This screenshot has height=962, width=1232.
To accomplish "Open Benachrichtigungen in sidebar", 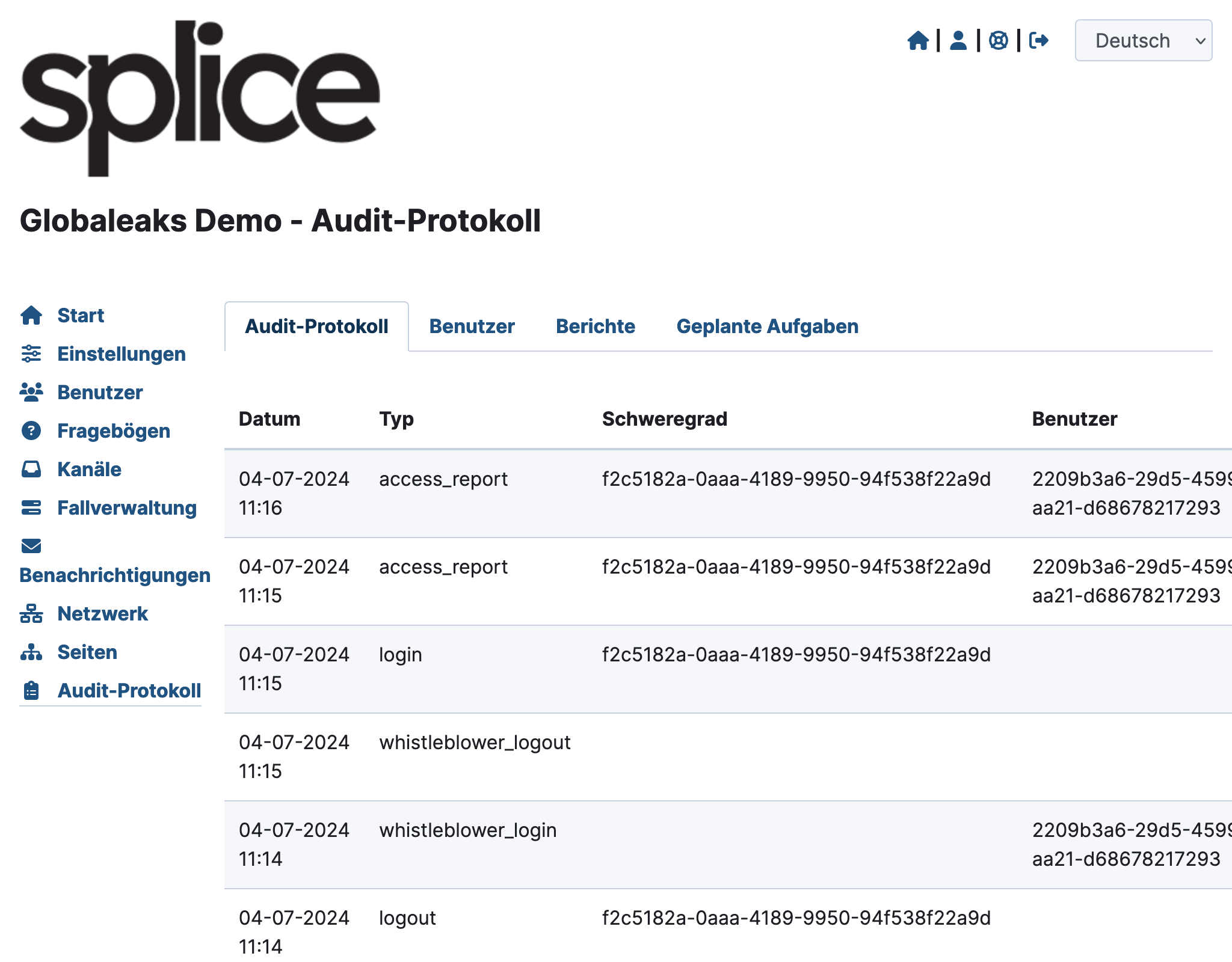I will click(115, 575).
